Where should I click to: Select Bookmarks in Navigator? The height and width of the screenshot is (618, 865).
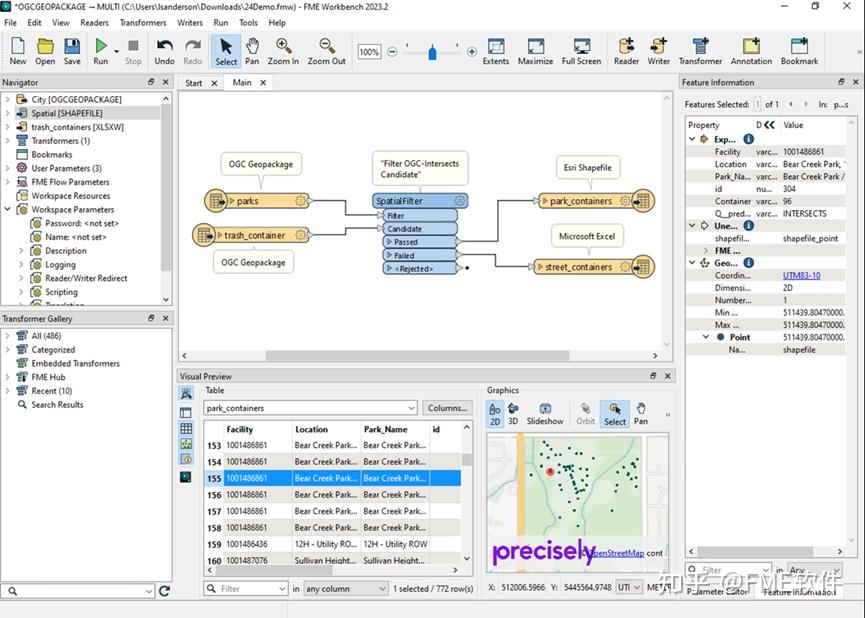(51, 154)
